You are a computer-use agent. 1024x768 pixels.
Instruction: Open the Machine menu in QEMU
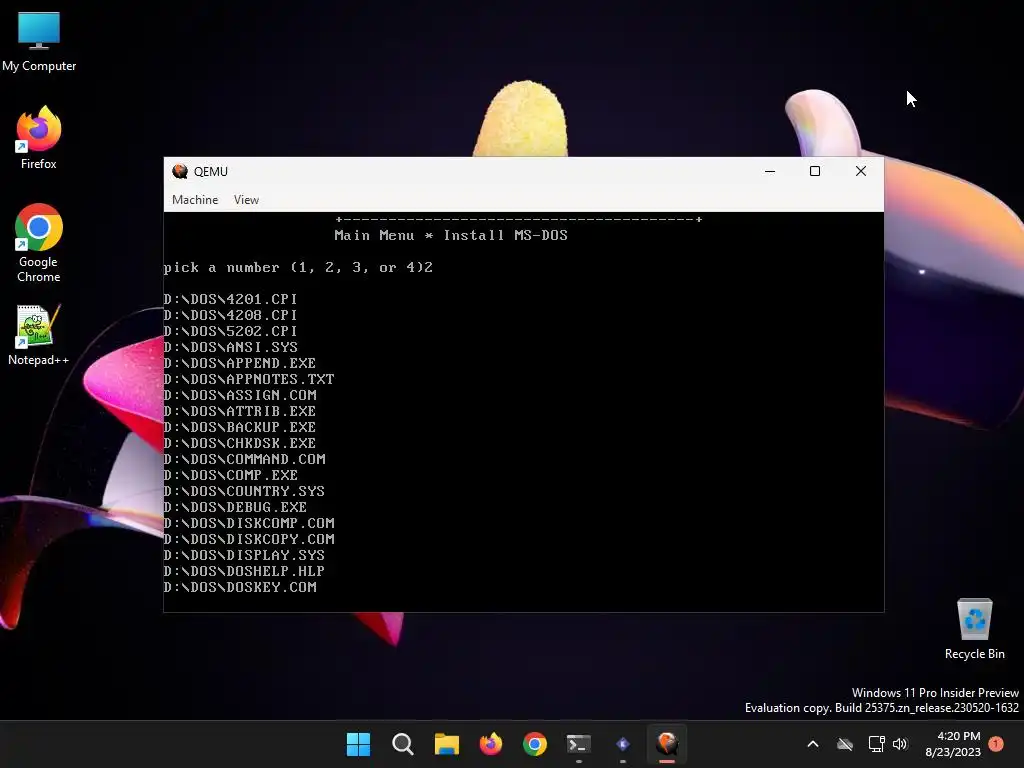195,200
